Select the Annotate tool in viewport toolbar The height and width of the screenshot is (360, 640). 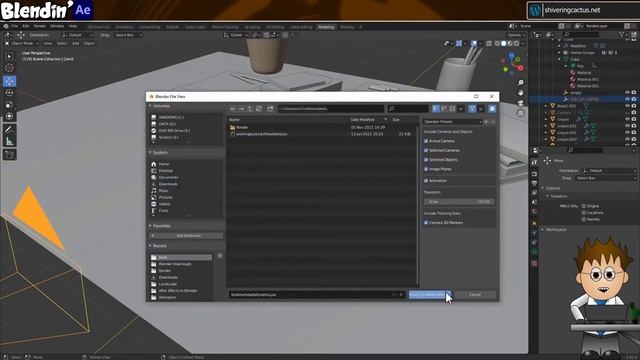(x=9, y=129)
